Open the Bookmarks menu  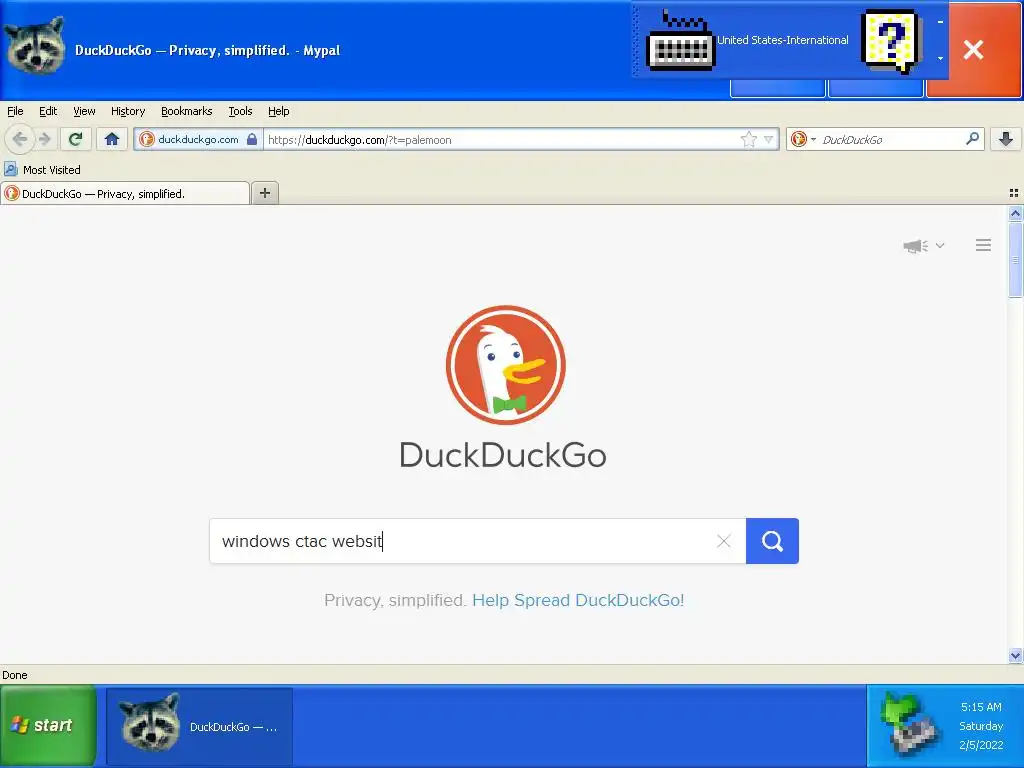[x=187, y=111]
